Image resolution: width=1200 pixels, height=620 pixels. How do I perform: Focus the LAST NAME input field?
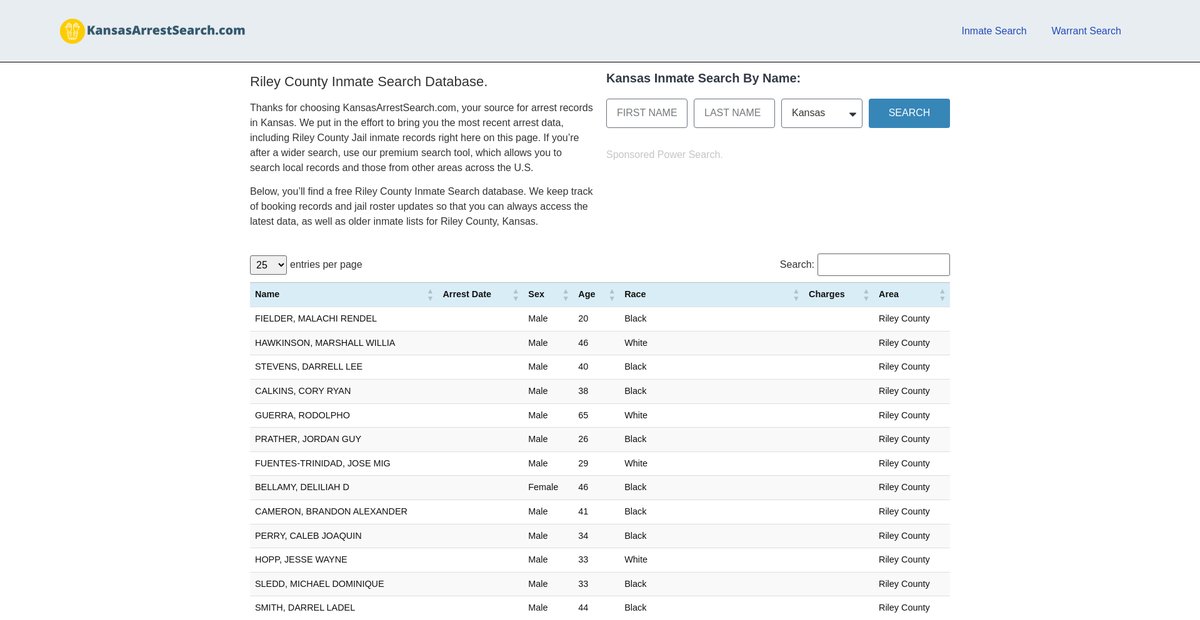pos(733,113)
